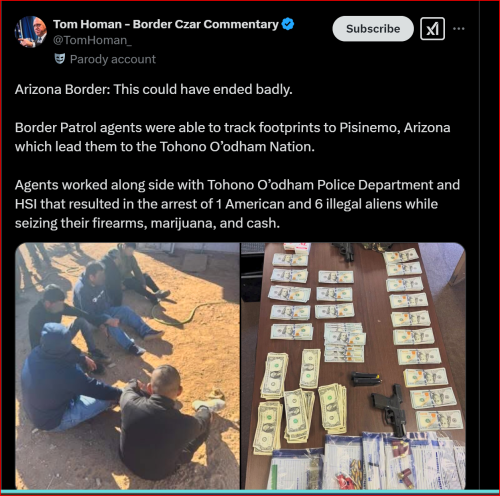The image size is (500, 496).
Task: Open the three-dot more options menu
Action: tap(459, 29)
